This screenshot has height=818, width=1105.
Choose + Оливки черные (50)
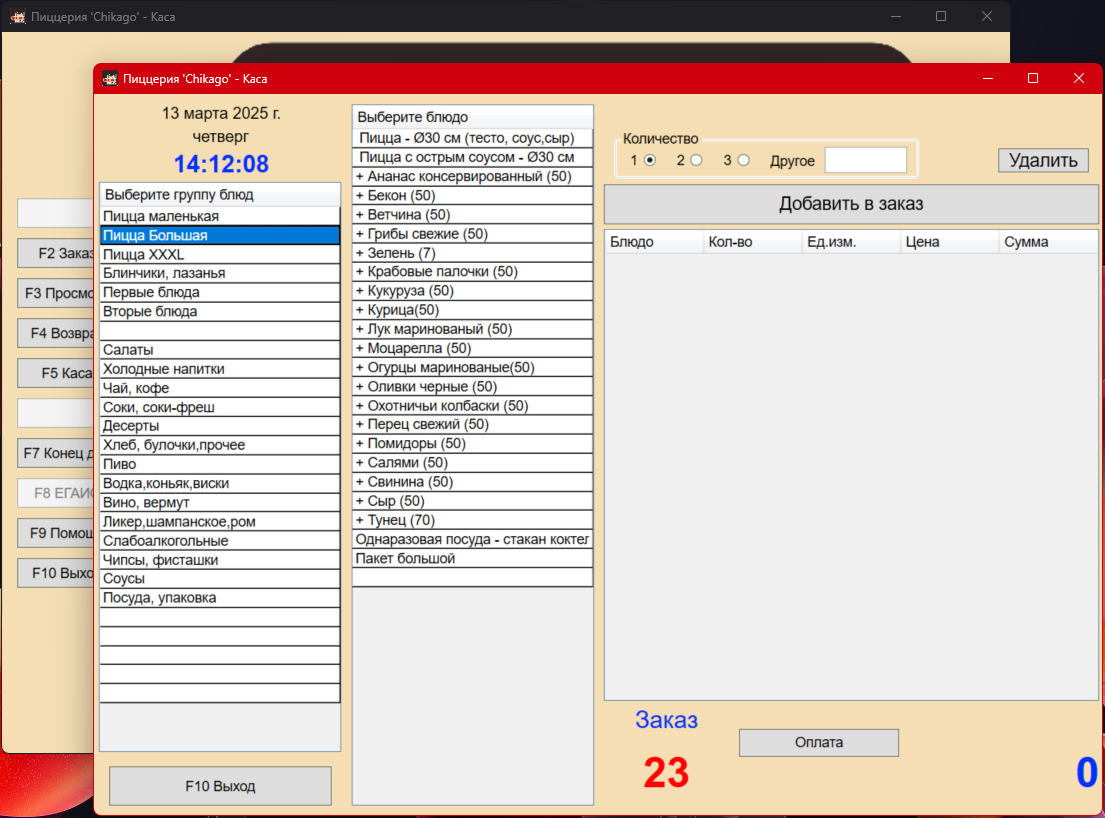pos(472,386)
